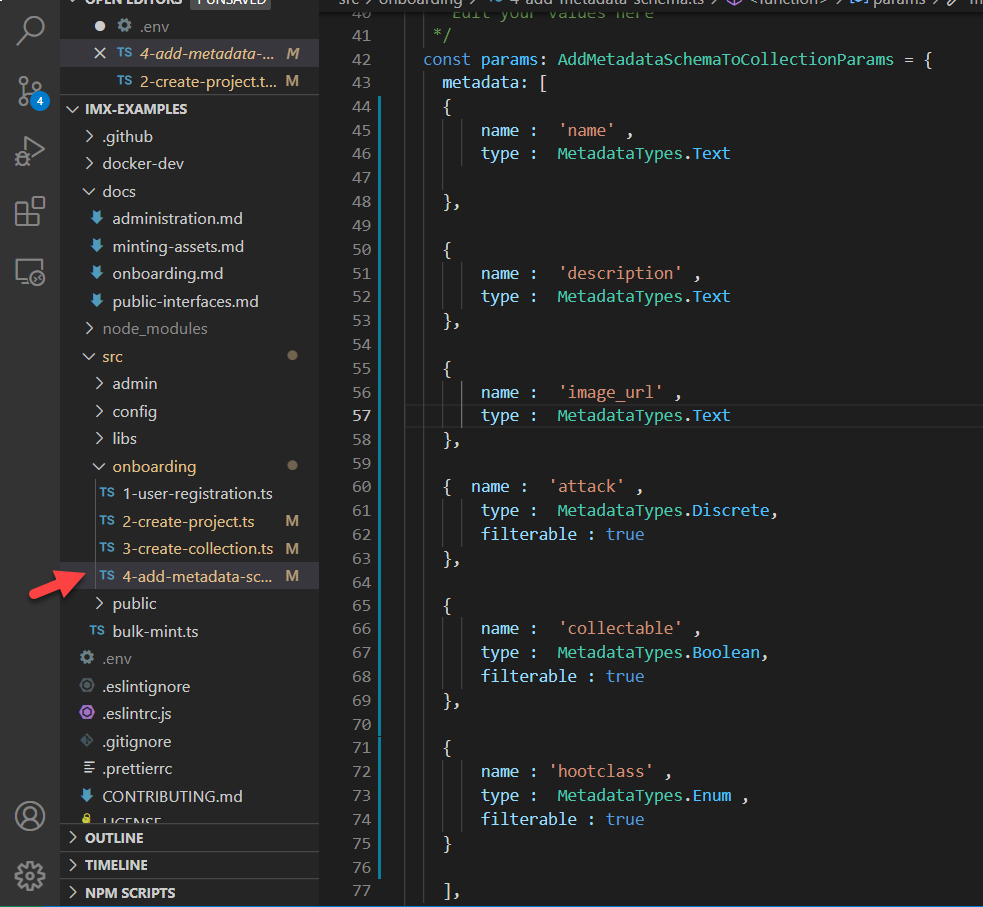The width and height of the screenshot is (983, 907).
Task: Click 'true' value on line 62
Action: pyautogui.click(x=624, y=535)
